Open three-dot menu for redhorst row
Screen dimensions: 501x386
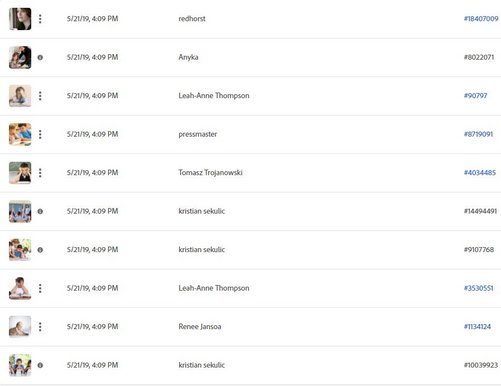(40, 19)
